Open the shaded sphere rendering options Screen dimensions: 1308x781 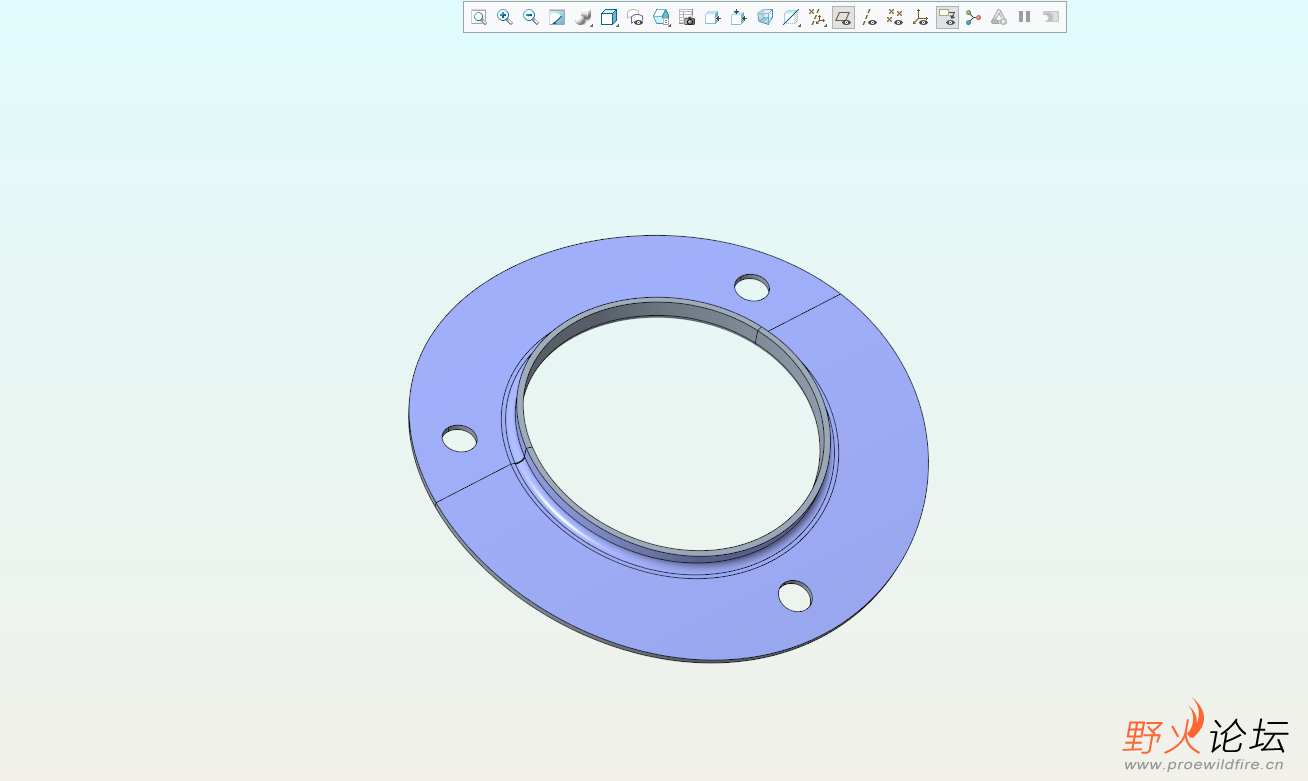[583, 17]
